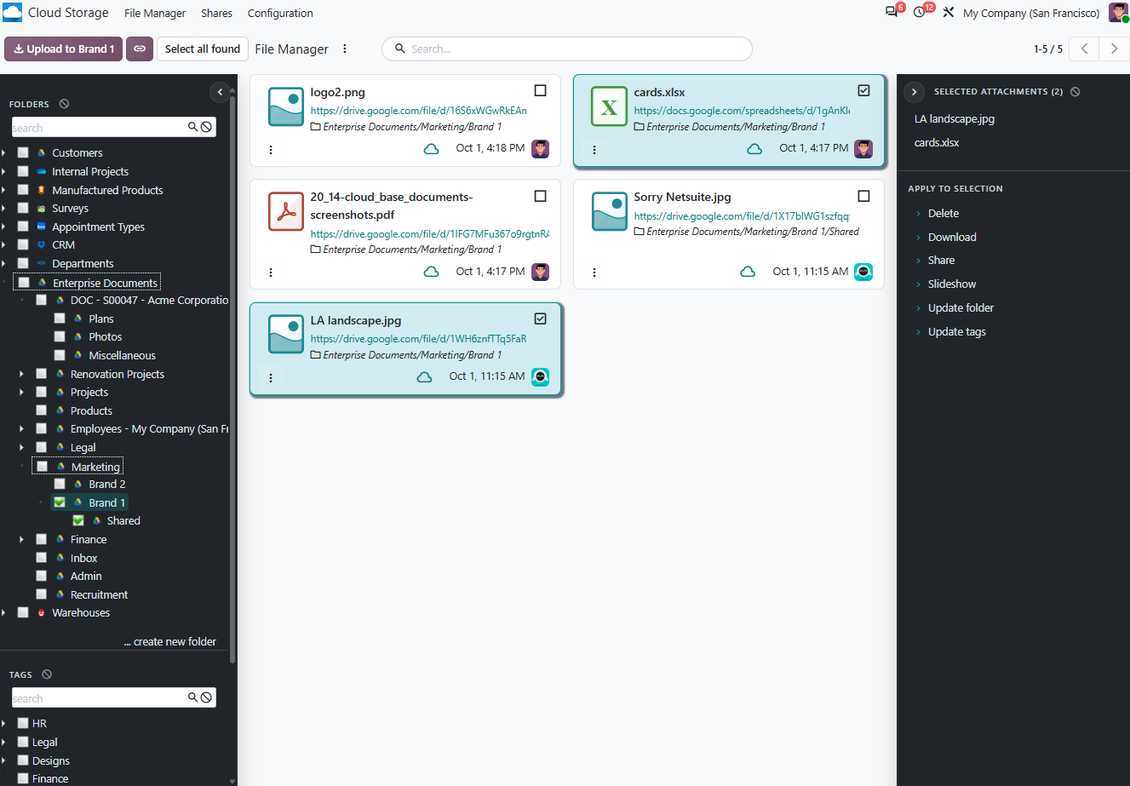1130x786 pixels.
Task: Click create new folder link
Action: (170, 641)
